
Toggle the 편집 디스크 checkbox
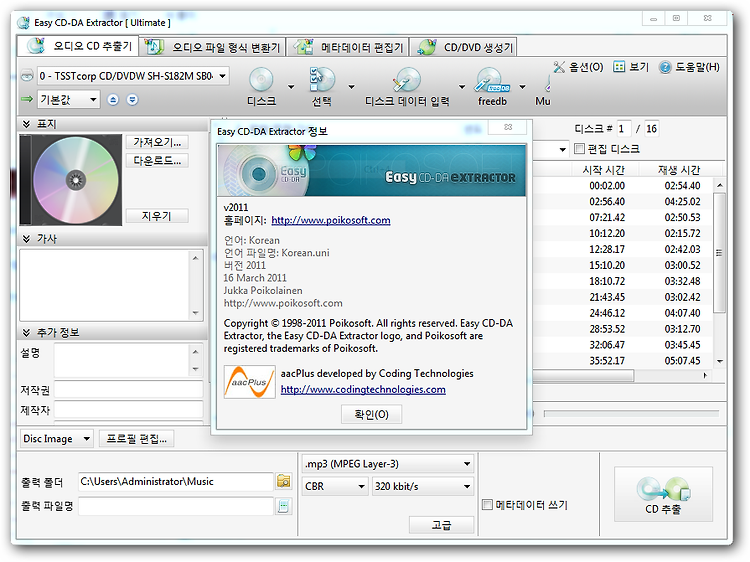pyautogui.click(x=579, y=149)
